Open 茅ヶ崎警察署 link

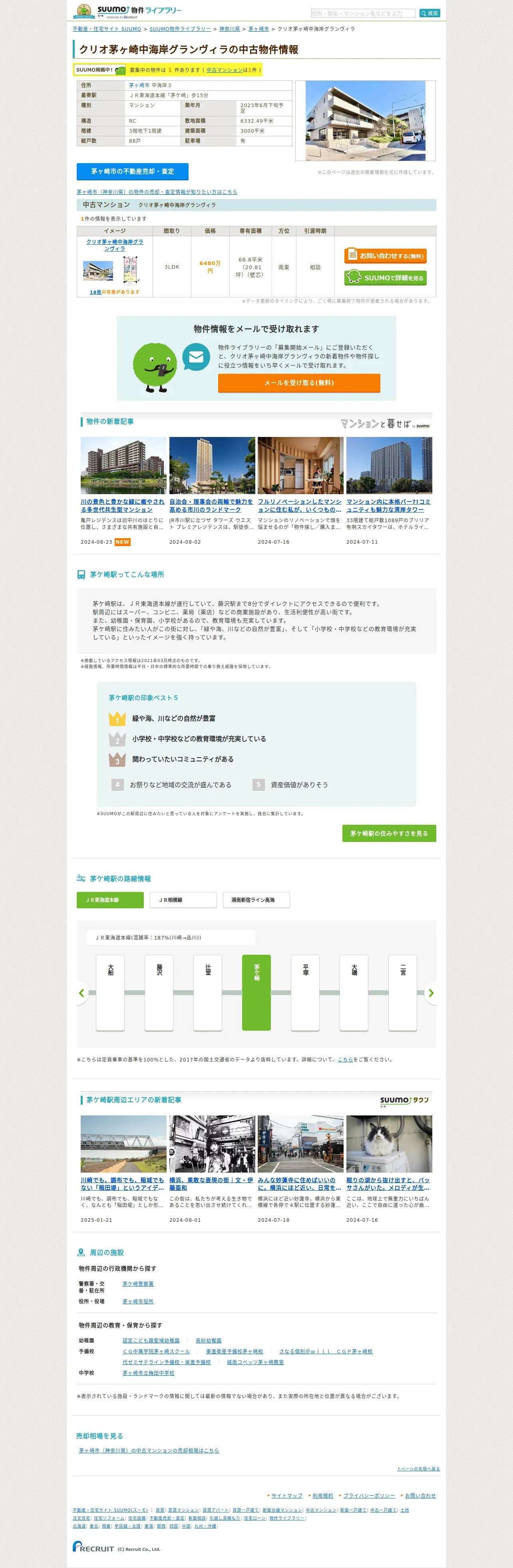[x=138, y=1284]
